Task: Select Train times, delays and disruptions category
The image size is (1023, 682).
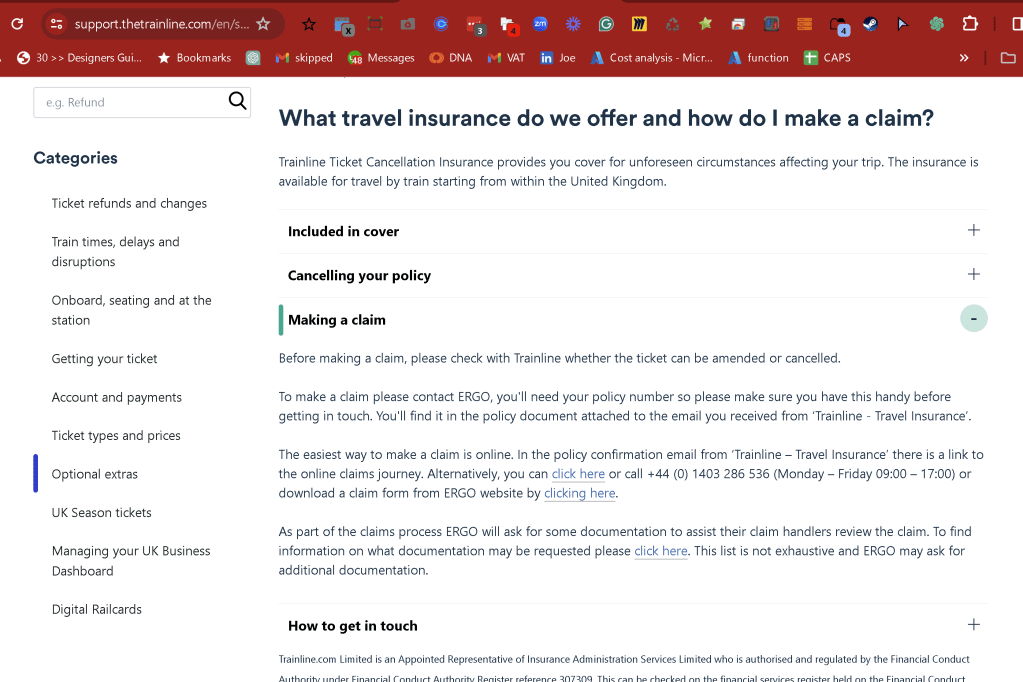Action: [x=115, y=252]
